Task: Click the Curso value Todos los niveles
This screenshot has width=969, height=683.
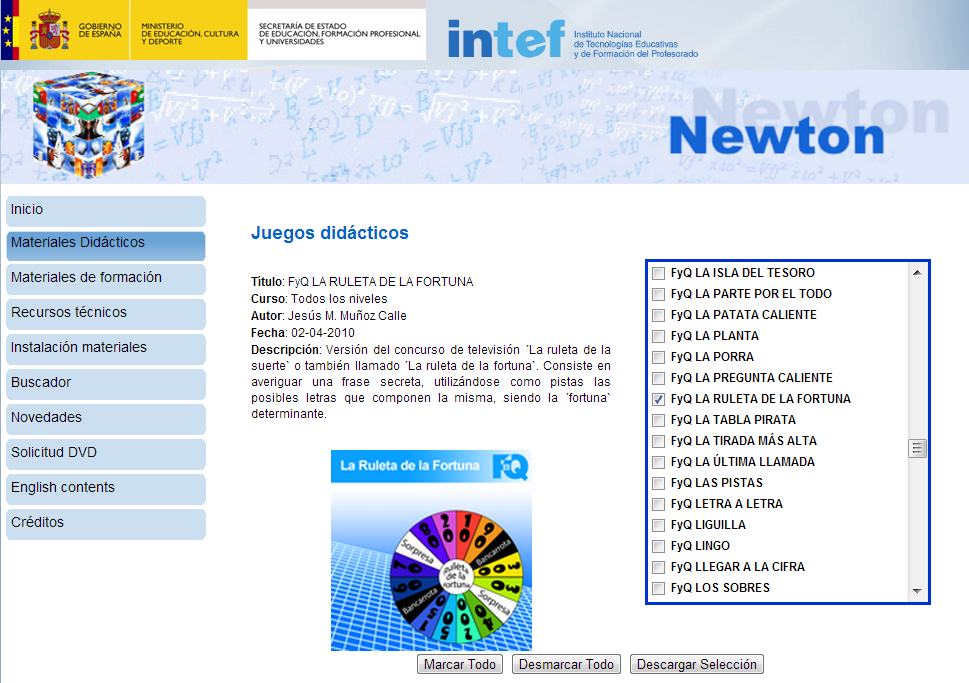Action: point(339,299)
